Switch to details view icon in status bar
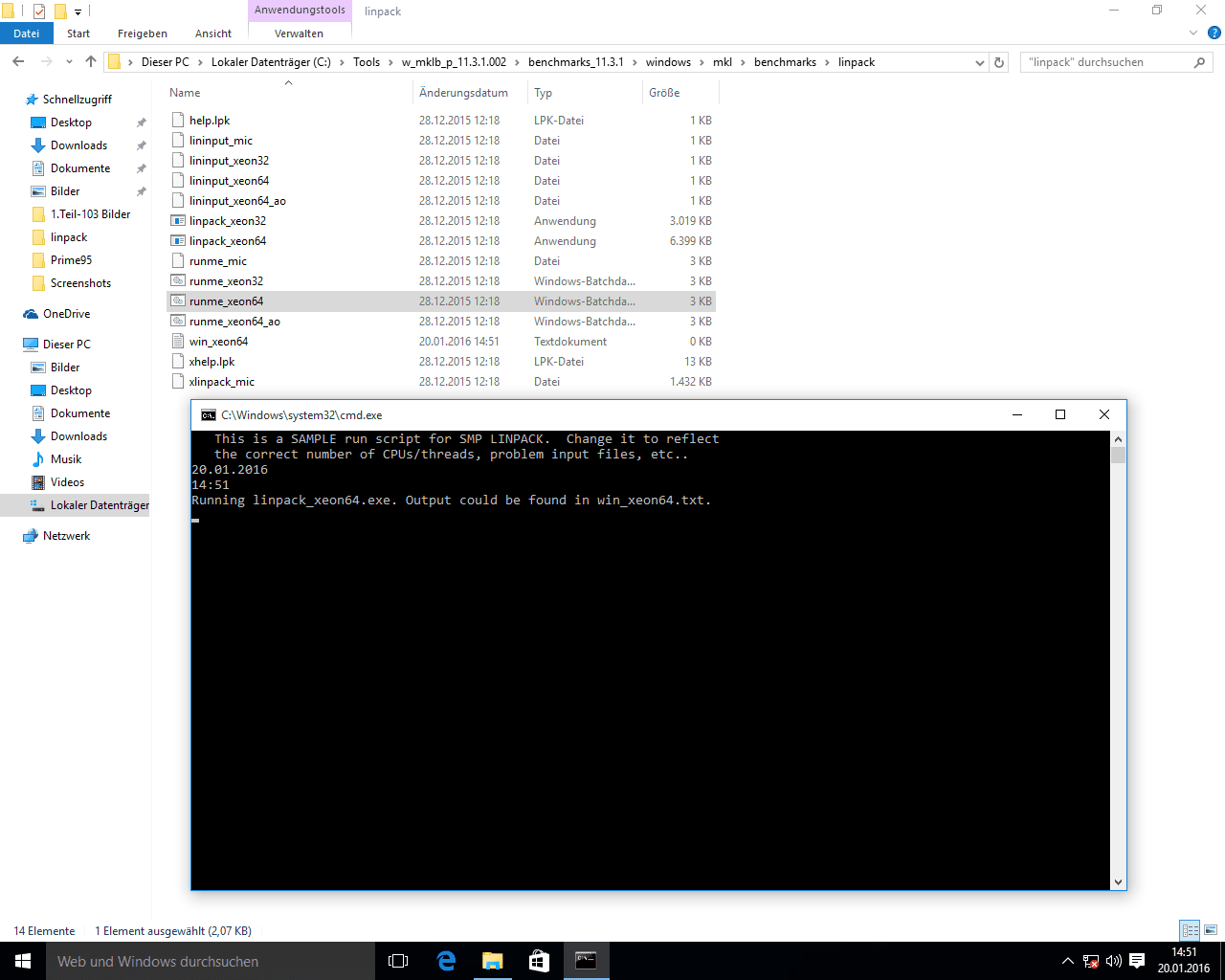The image size is (1225, 980). click(x=1190, y=930)
